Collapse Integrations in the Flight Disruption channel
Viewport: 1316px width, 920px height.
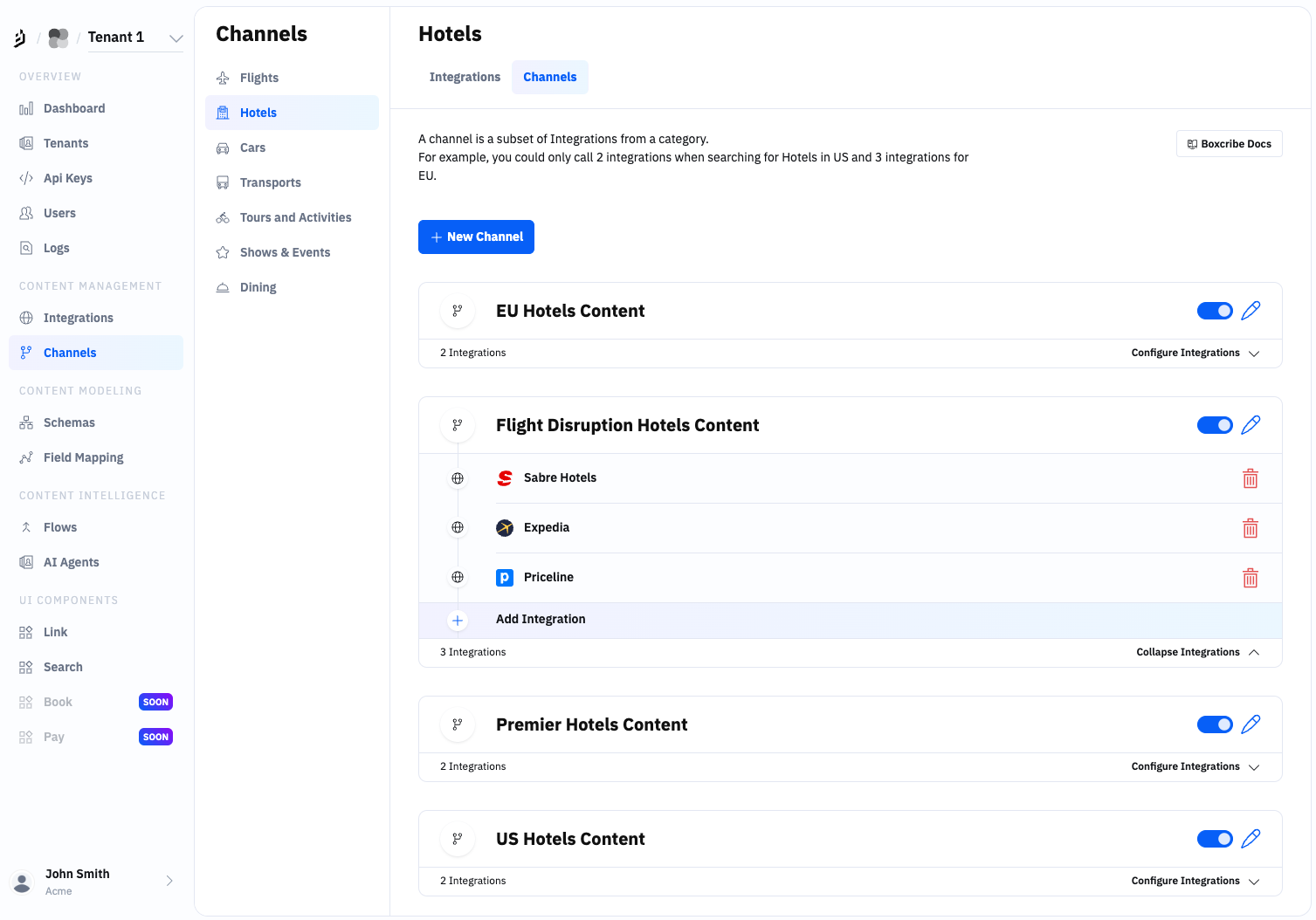point(1197,653)
